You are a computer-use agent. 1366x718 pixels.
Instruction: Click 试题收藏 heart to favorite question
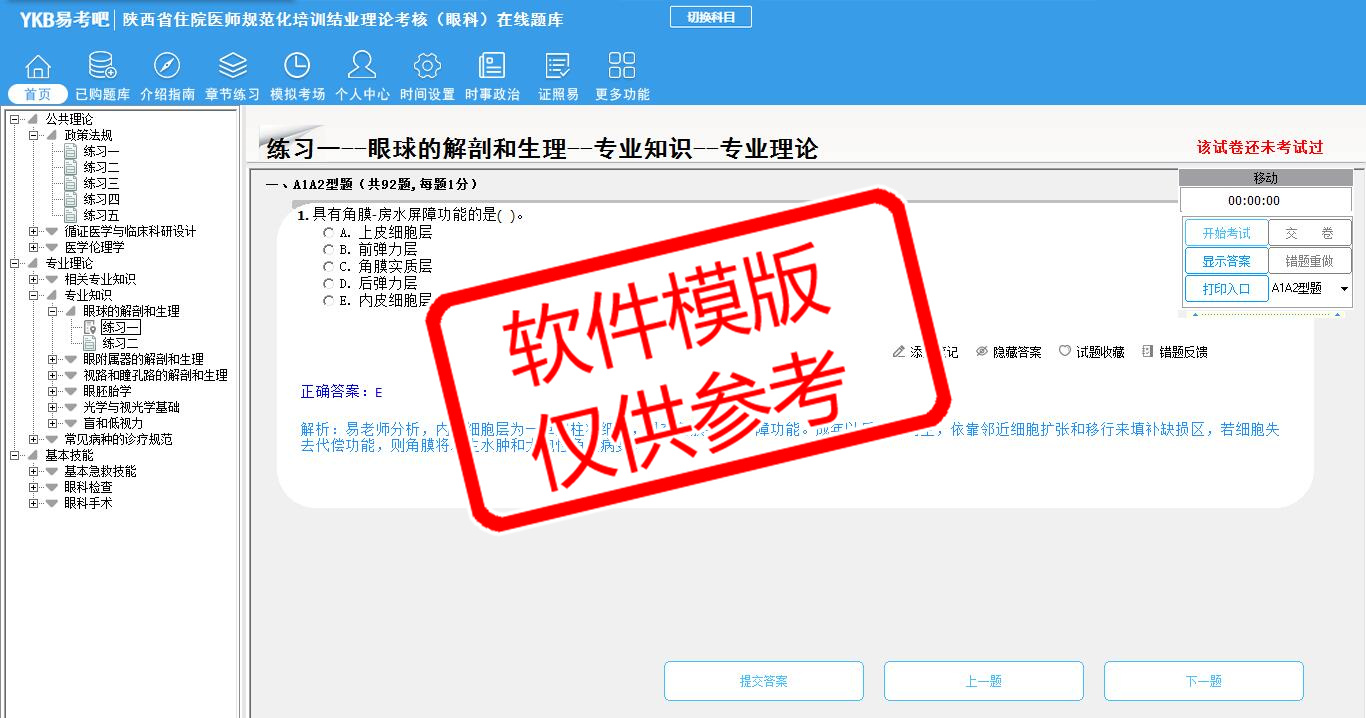click(x=1091, y=352)
